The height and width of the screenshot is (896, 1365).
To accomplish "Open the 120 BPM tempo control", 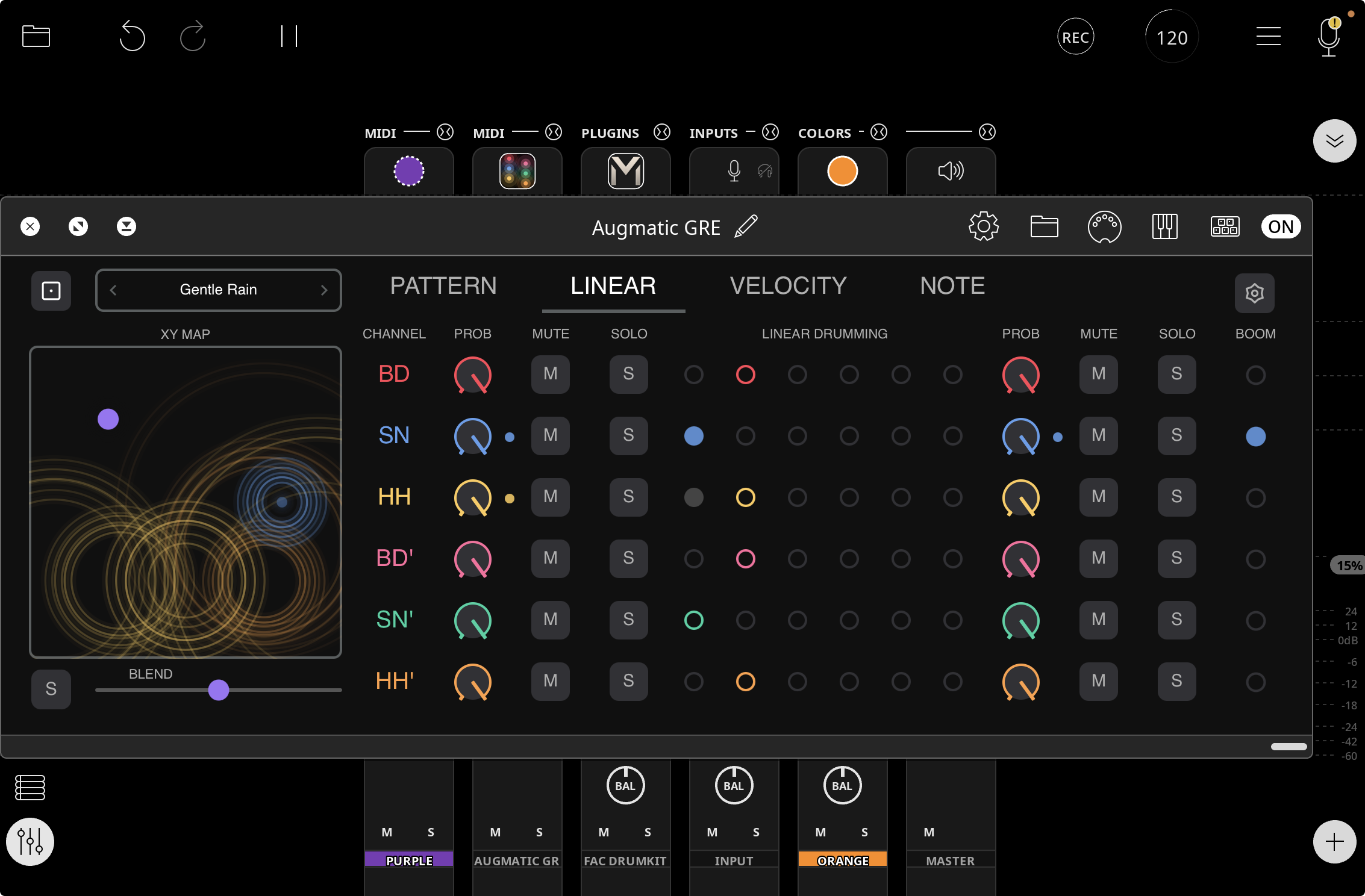I will (1170, 36).
